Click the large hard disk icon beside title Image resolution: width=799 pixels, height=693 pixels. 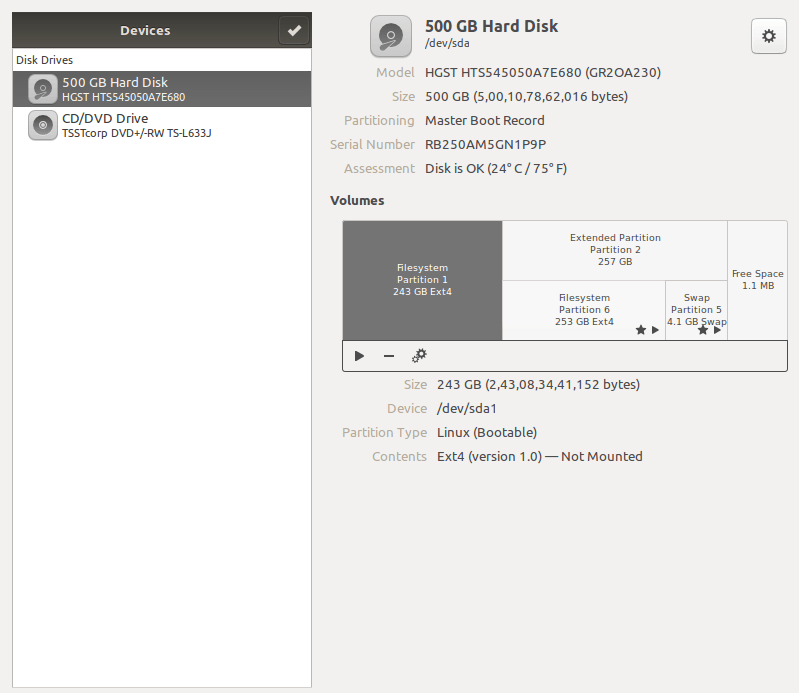pos(390,36)
